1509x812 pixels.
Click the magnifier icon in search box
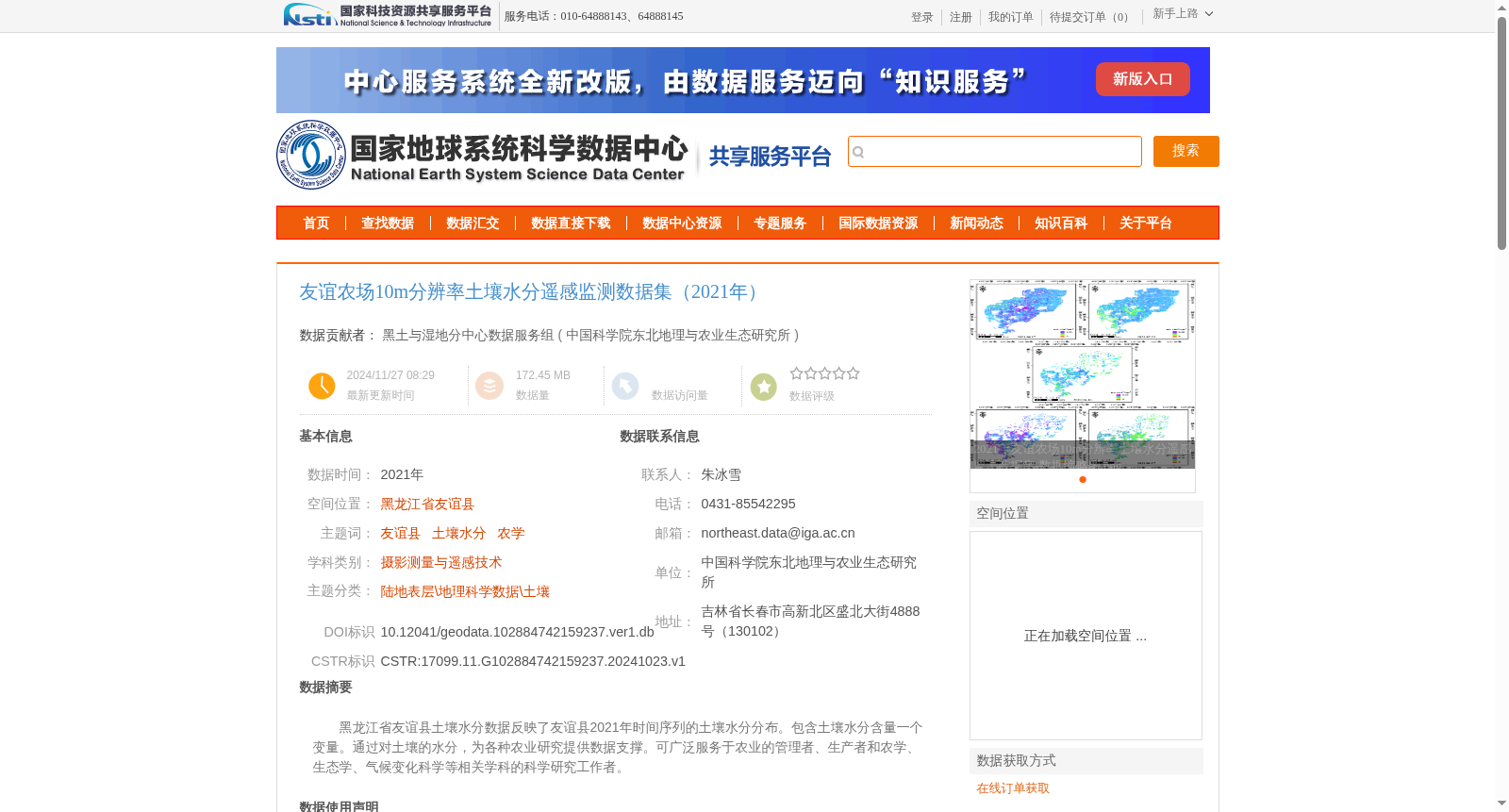pos(858,152)
